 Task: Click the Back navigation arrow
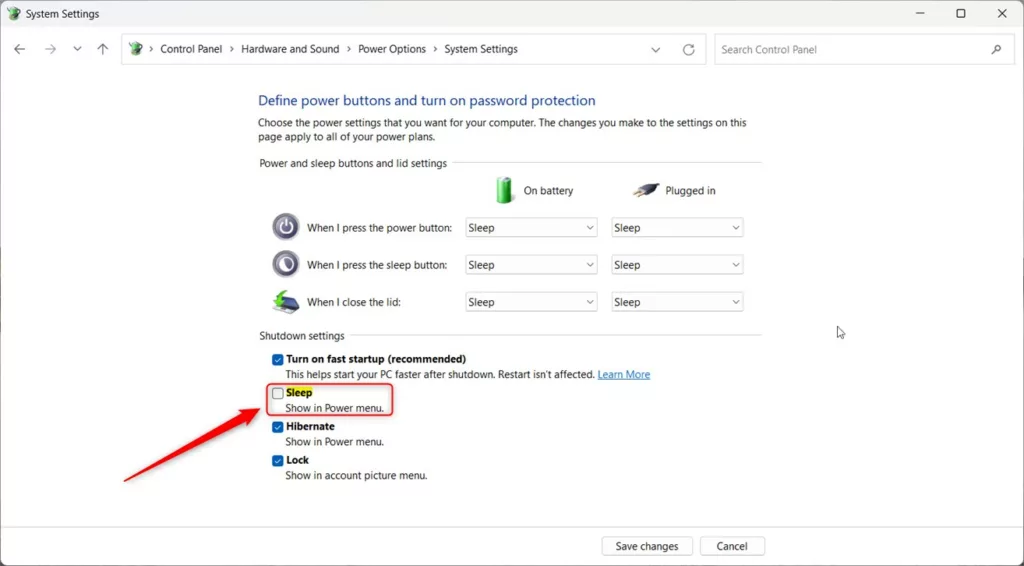(20, 49)
